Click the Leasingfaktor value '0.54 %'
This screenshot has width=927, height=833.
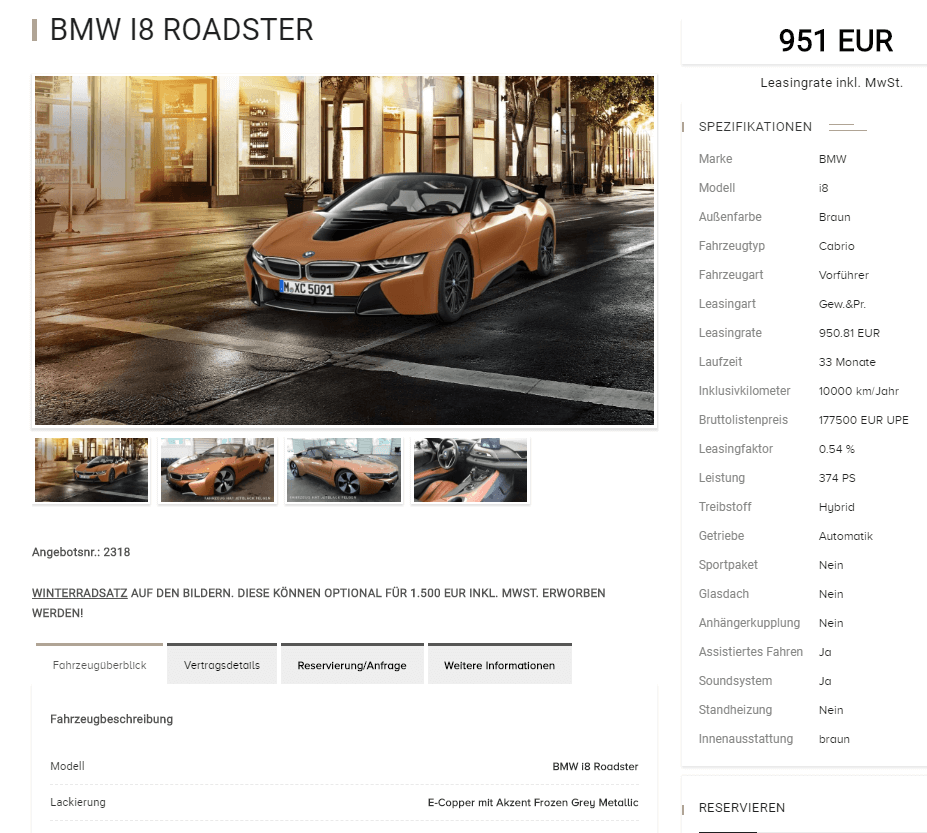(837, 449)
